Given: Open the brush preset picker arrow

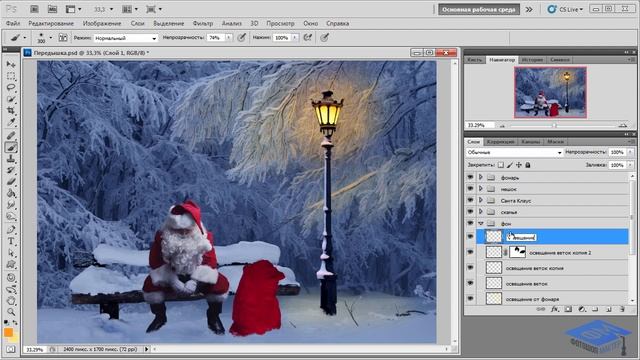Looking at the screenshot, I should 51,38.
